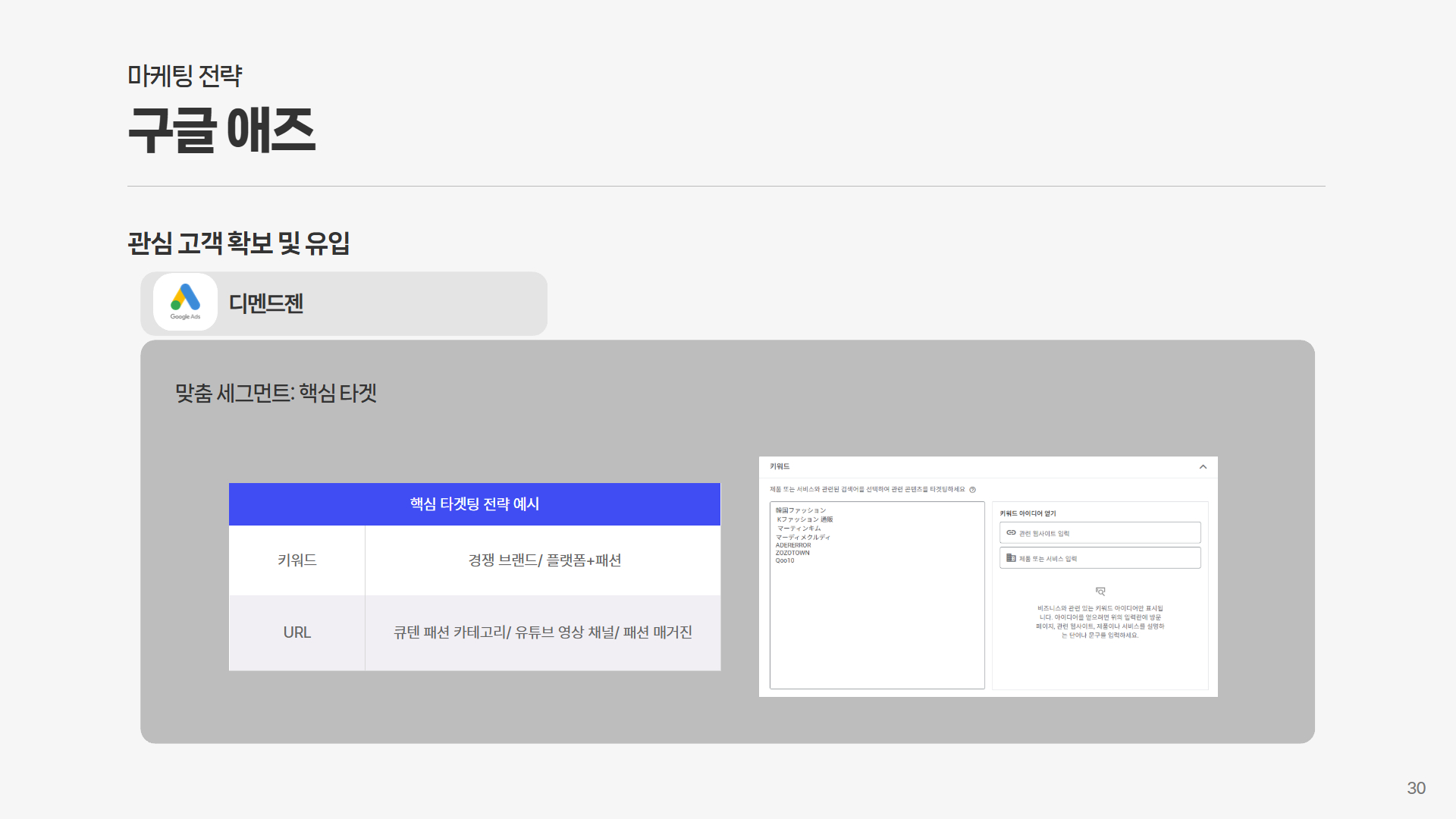The width and height of the screenshot is (1456, 819).
Task: Select the ZOZOTOWN keyword line
Action: click(792, 553)
